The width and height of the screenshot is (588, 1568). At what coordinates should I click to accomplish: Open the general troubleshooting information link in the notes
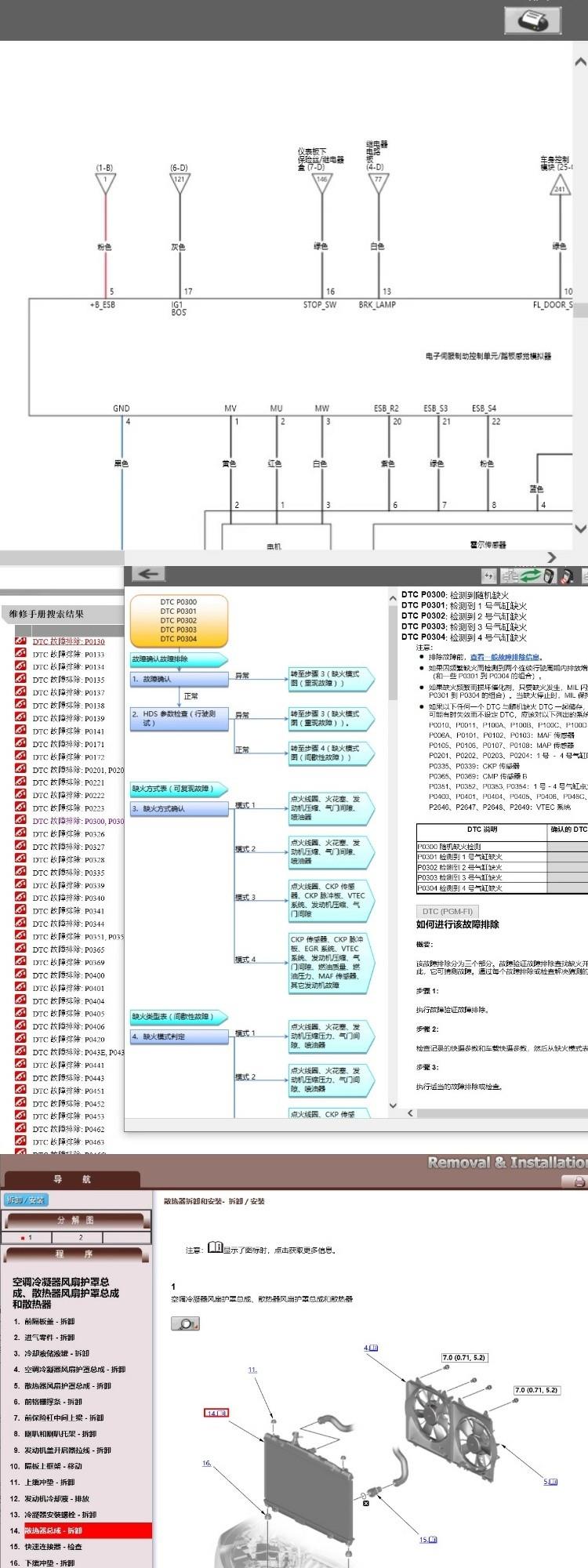[x=505, y=657]
